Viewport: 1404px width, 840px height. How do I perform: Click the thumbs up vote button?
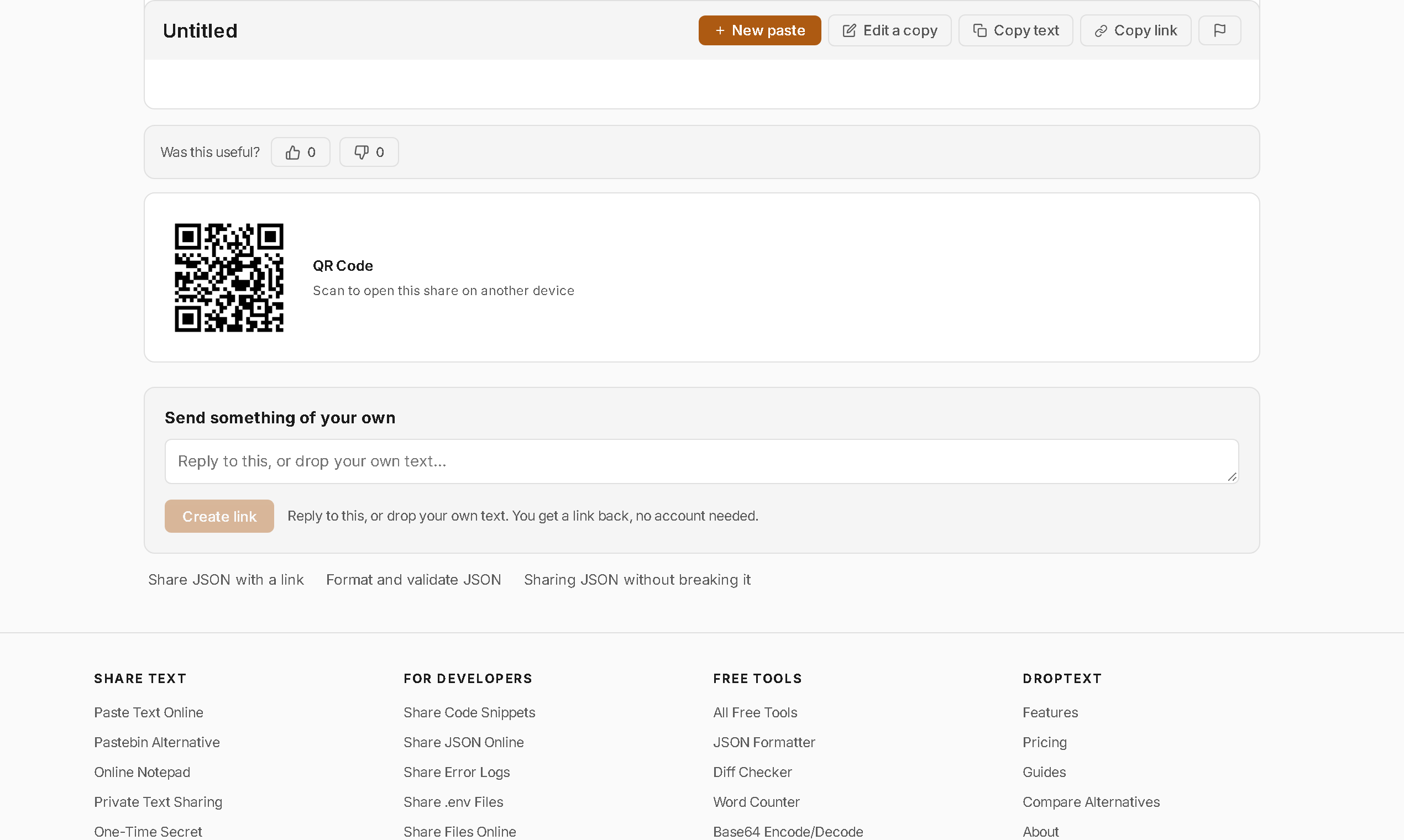[x=301, y=152]
